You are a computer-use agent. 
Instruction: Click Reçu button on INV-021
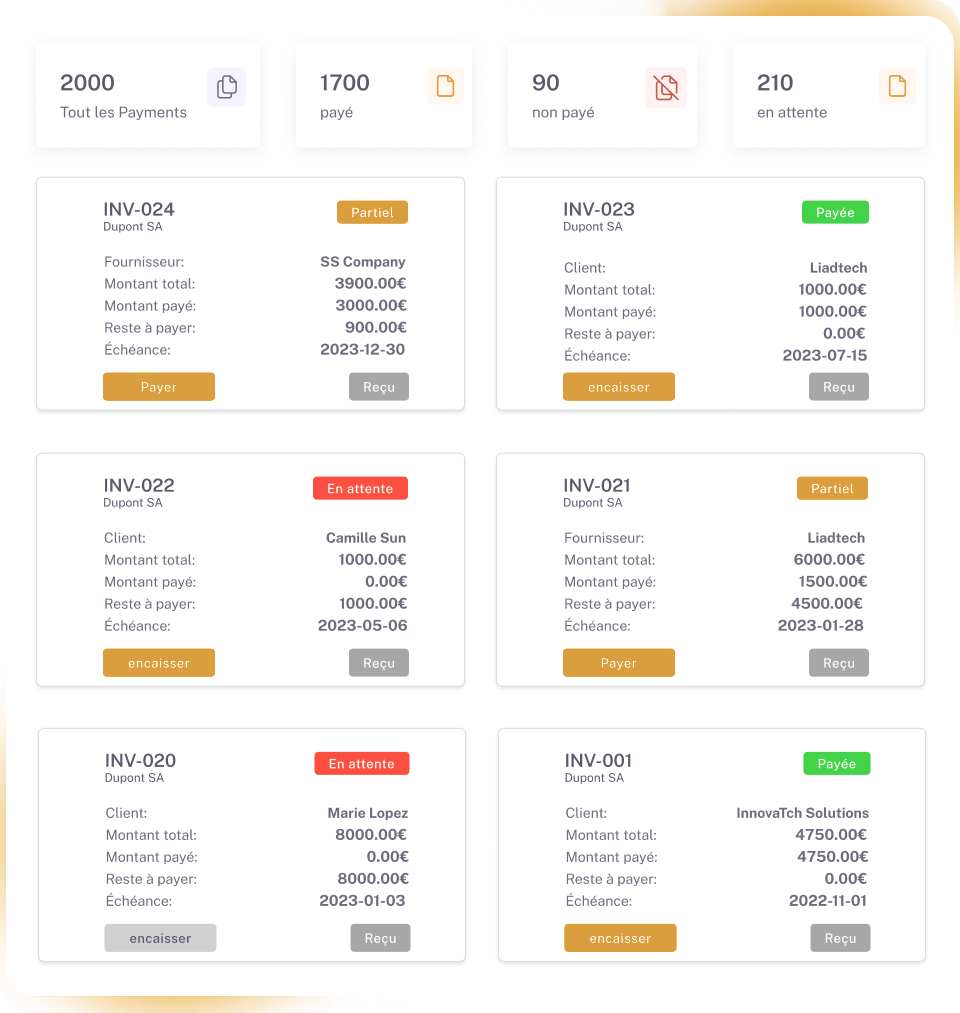pyautogui.click(x=839, y=663)
